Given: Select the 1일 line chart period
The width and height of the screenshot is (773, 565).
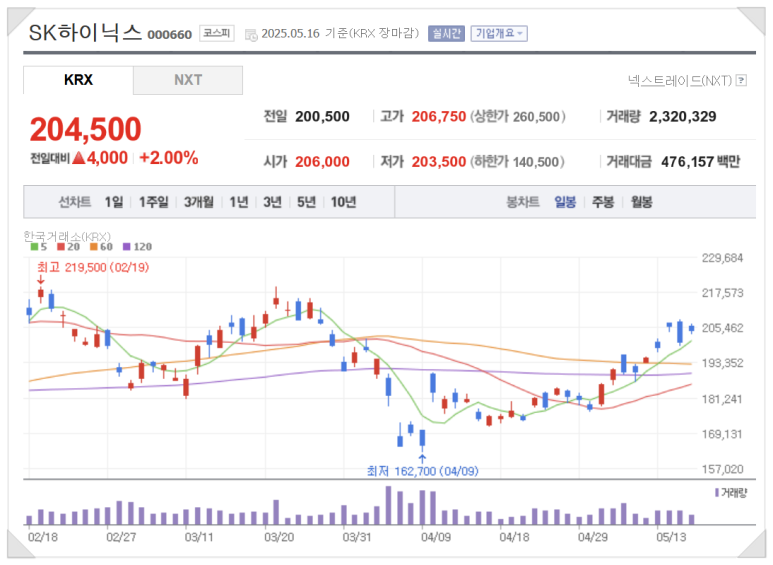Looking at the screenshot, I should coord(114,202).
